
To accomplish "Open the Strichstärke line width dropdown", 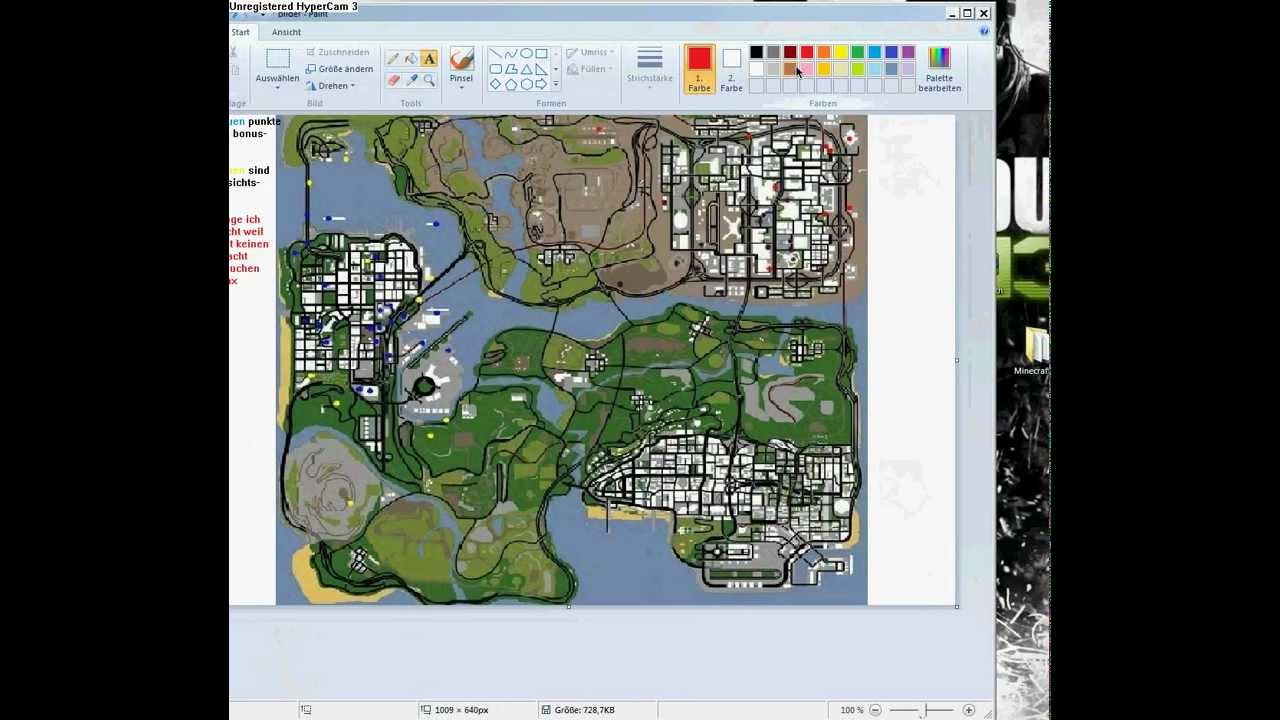I will click(650, 70).
